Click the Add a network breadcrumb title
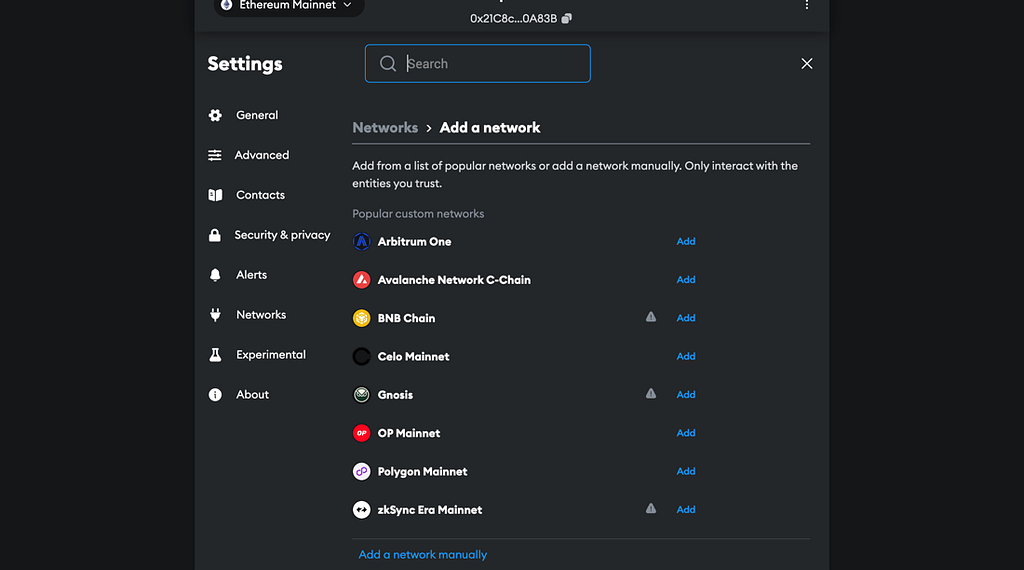The width and height of the screenshot is (1024, 570). (490, 127)
